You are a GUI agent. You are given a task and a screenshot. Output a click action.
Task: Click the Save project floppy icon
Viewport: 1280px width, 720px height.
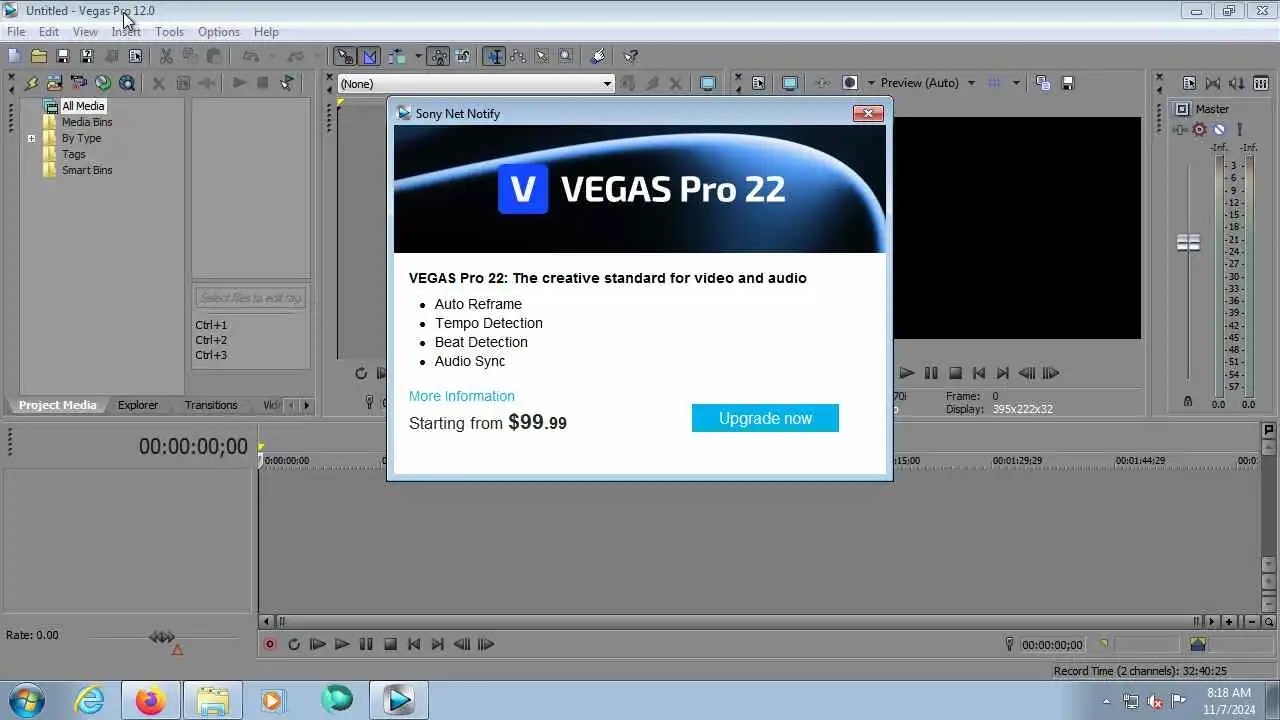(62, 56)
